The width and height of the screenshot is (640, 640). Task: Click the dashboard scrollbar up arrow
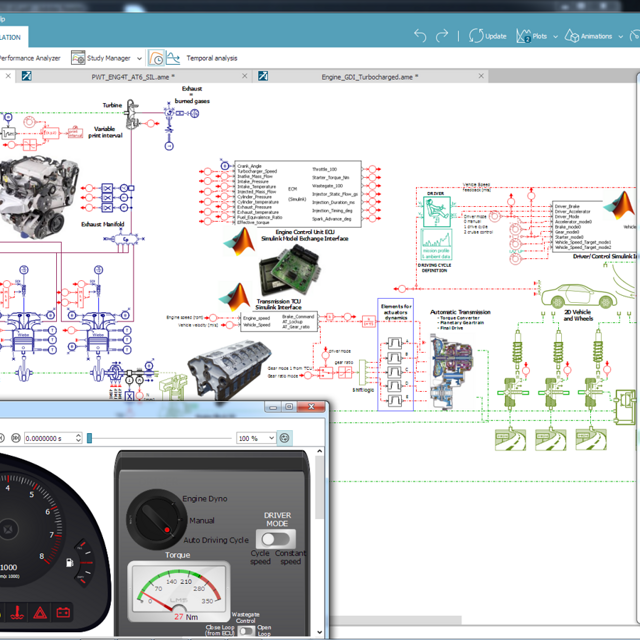coord(320,451)
